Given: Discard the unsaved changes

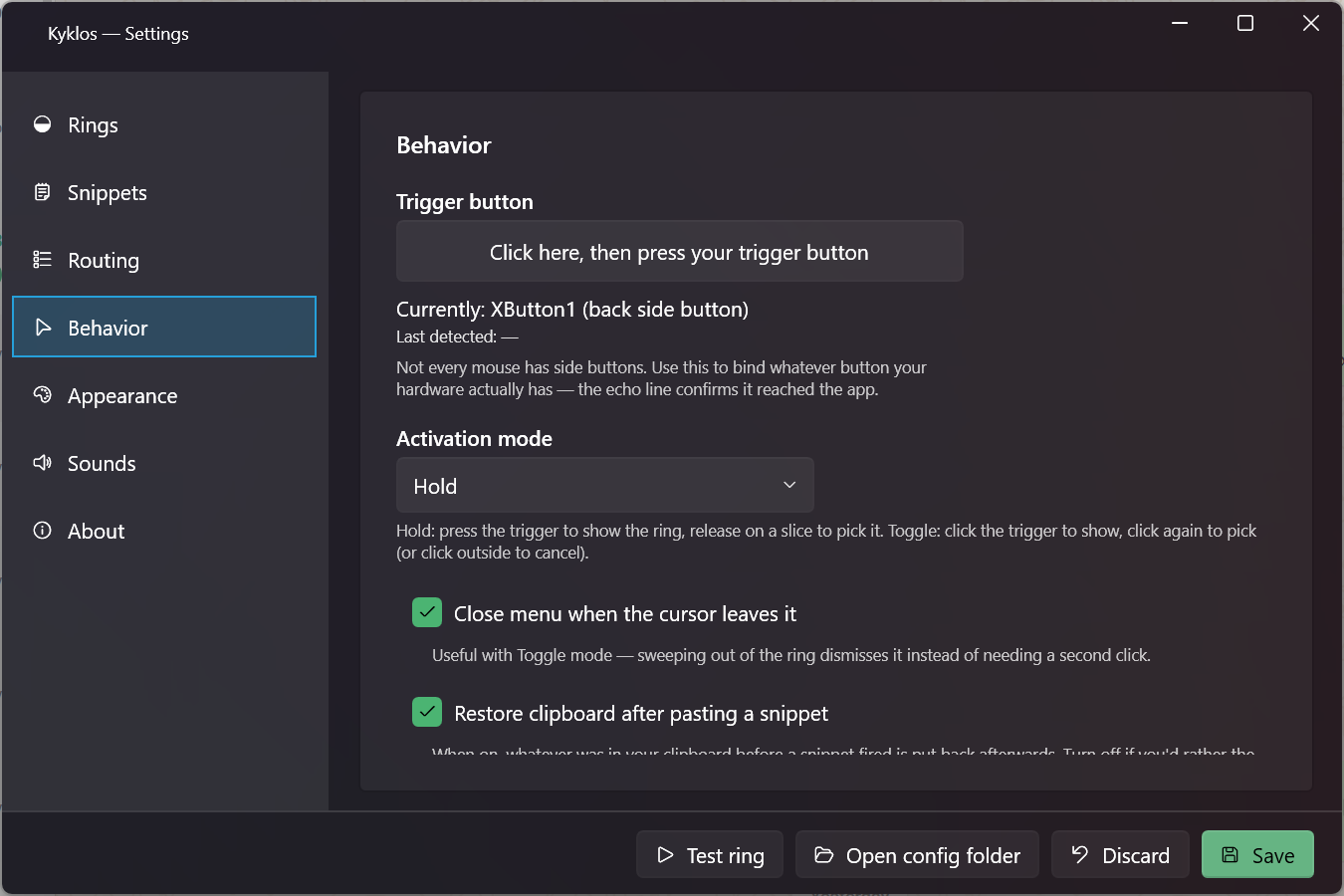Looking at the screenshot, I should 1120,855.
